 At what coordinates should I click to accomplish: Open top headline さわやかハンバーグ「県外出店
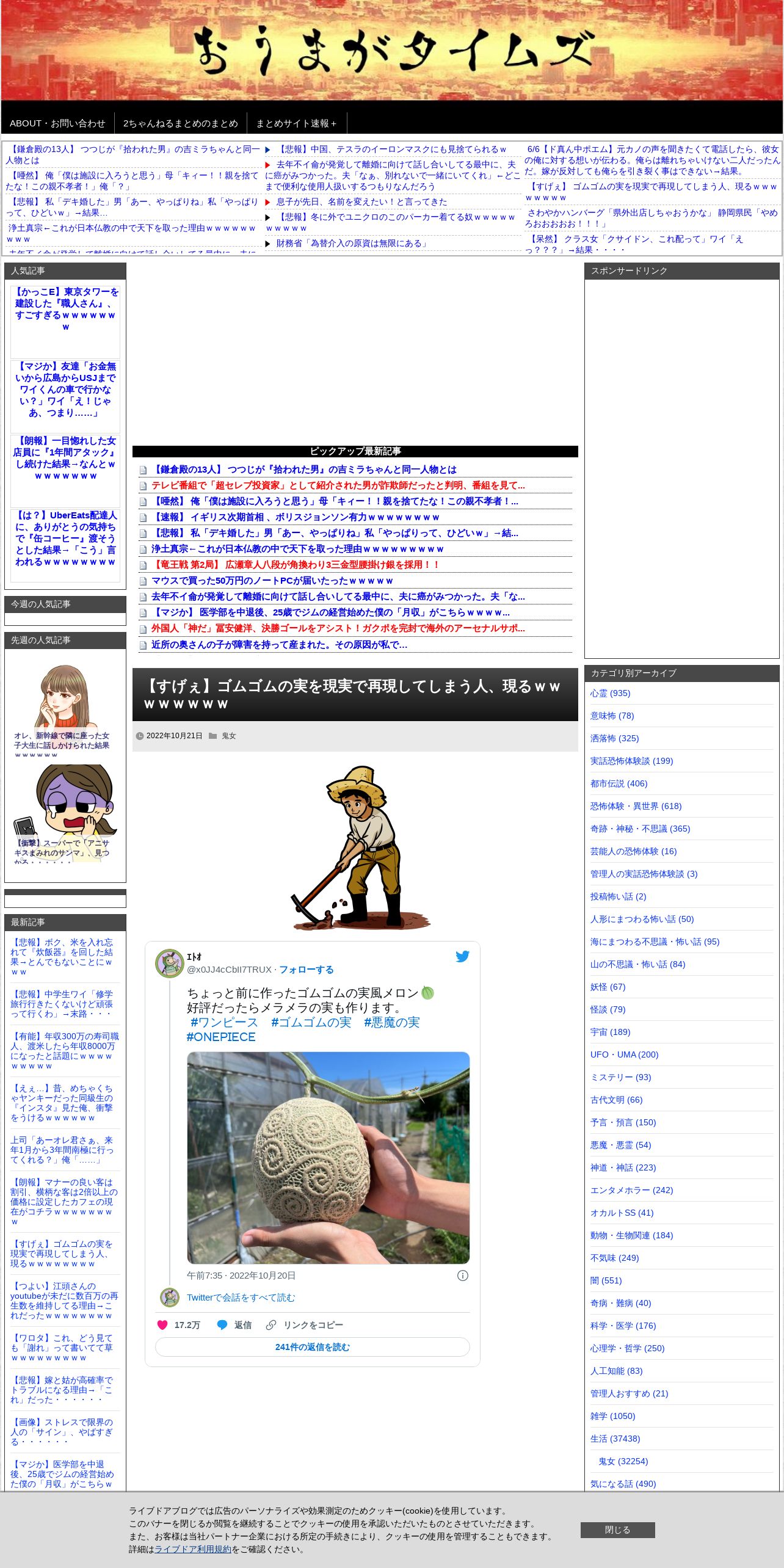652,218
